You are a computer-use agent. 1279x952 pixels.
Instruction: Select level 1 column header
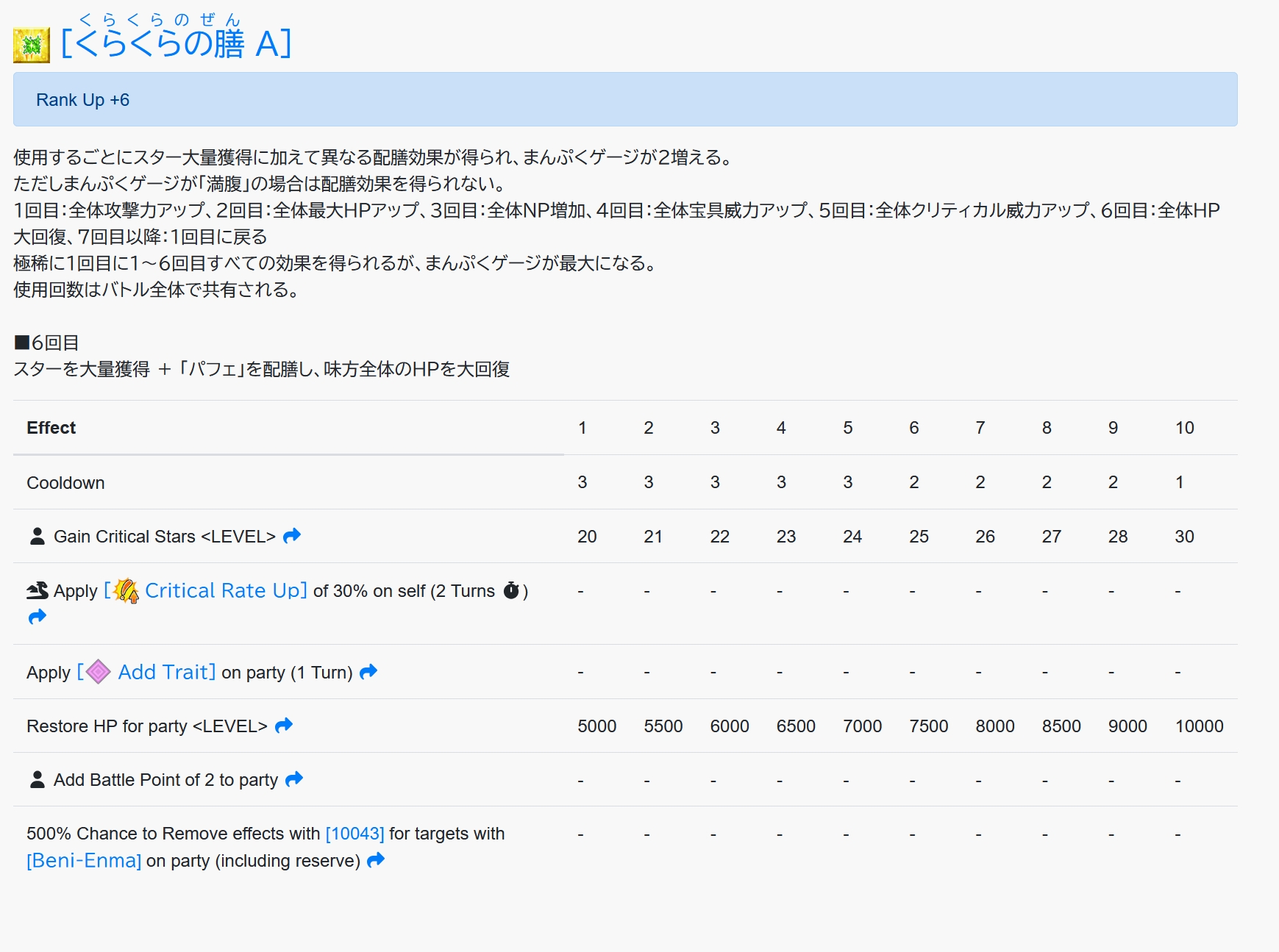[582, 428]
